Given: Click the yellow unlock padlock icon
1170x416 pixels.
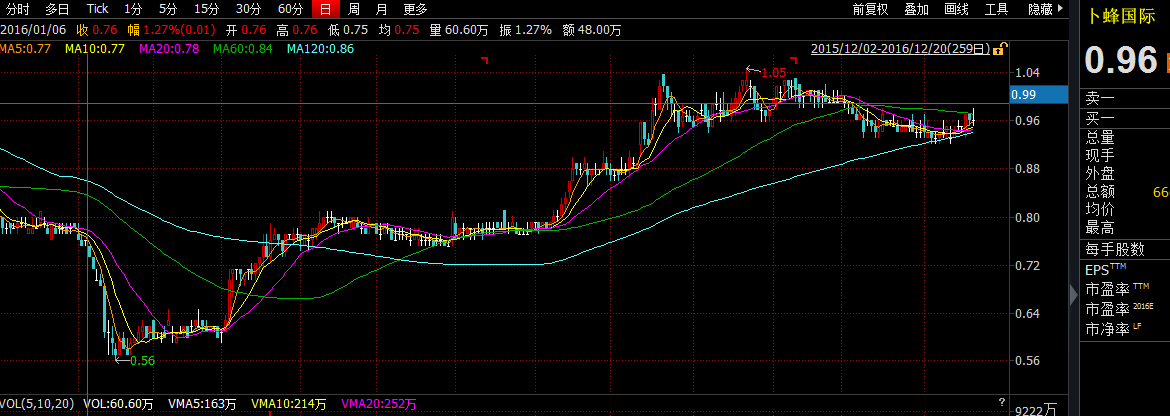Looking at the screenshot, I should coord(999,48).
